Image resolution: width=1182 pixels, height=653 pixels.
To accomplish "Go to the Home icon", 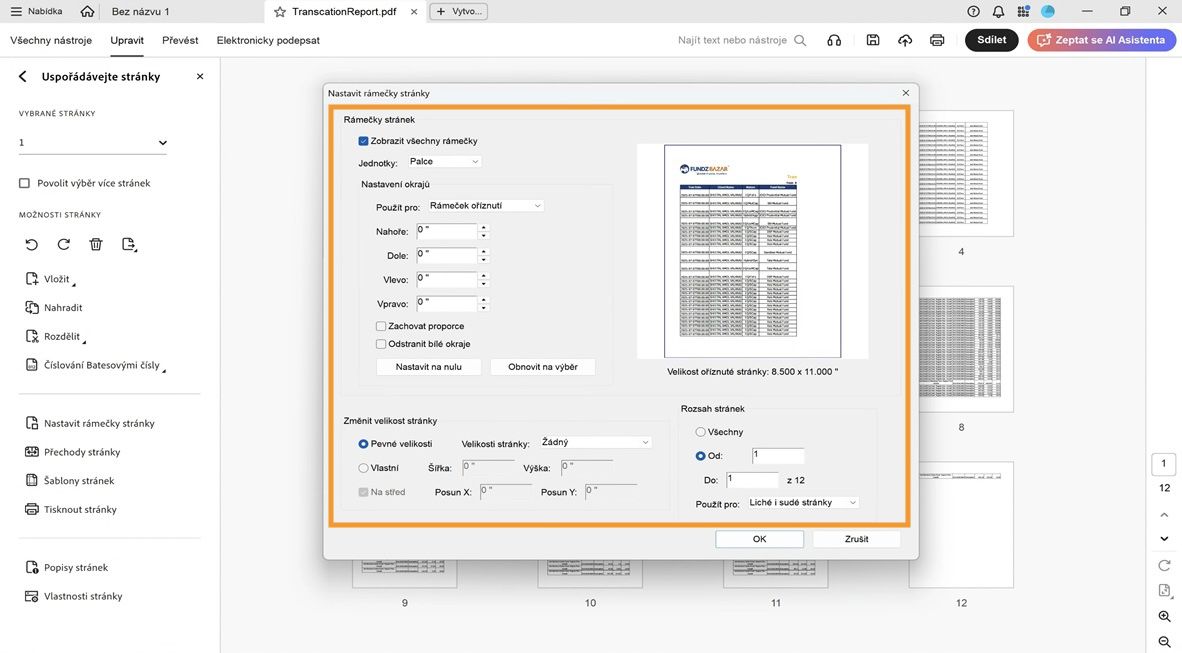I will pos(87,11).
